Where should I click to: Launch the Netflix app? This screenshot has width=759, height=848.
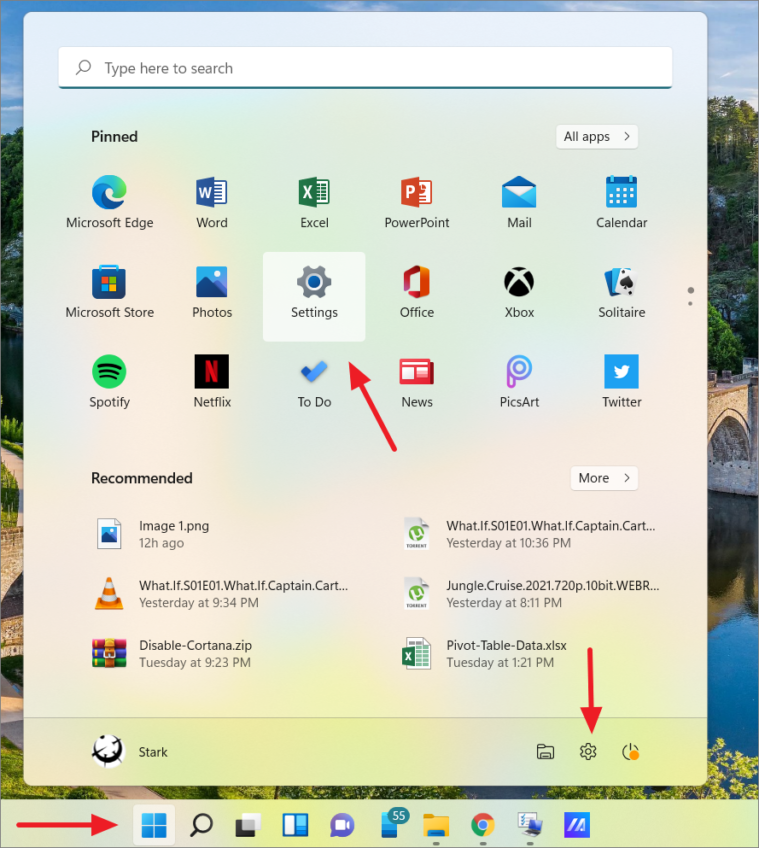pos(212,382)
